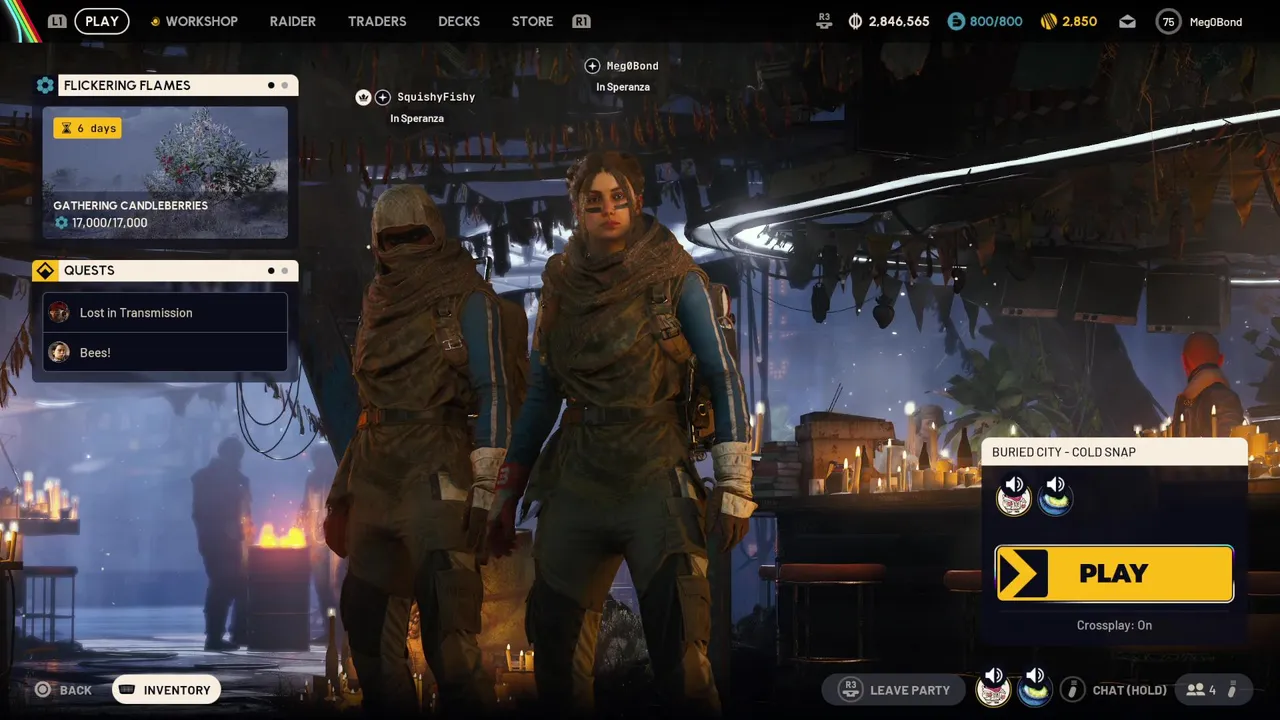Click the plus icon beside Meg0Bond nameplate
Screen dimensions: 1280x720
click(592, 66)
